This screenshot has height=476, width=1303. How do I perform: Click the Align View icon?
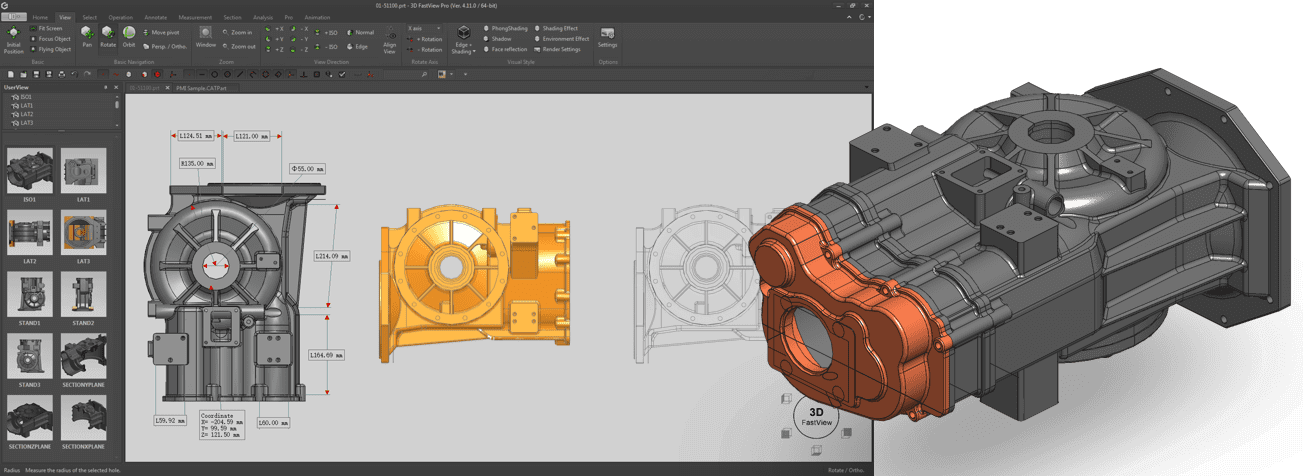[x=390, y=39]
